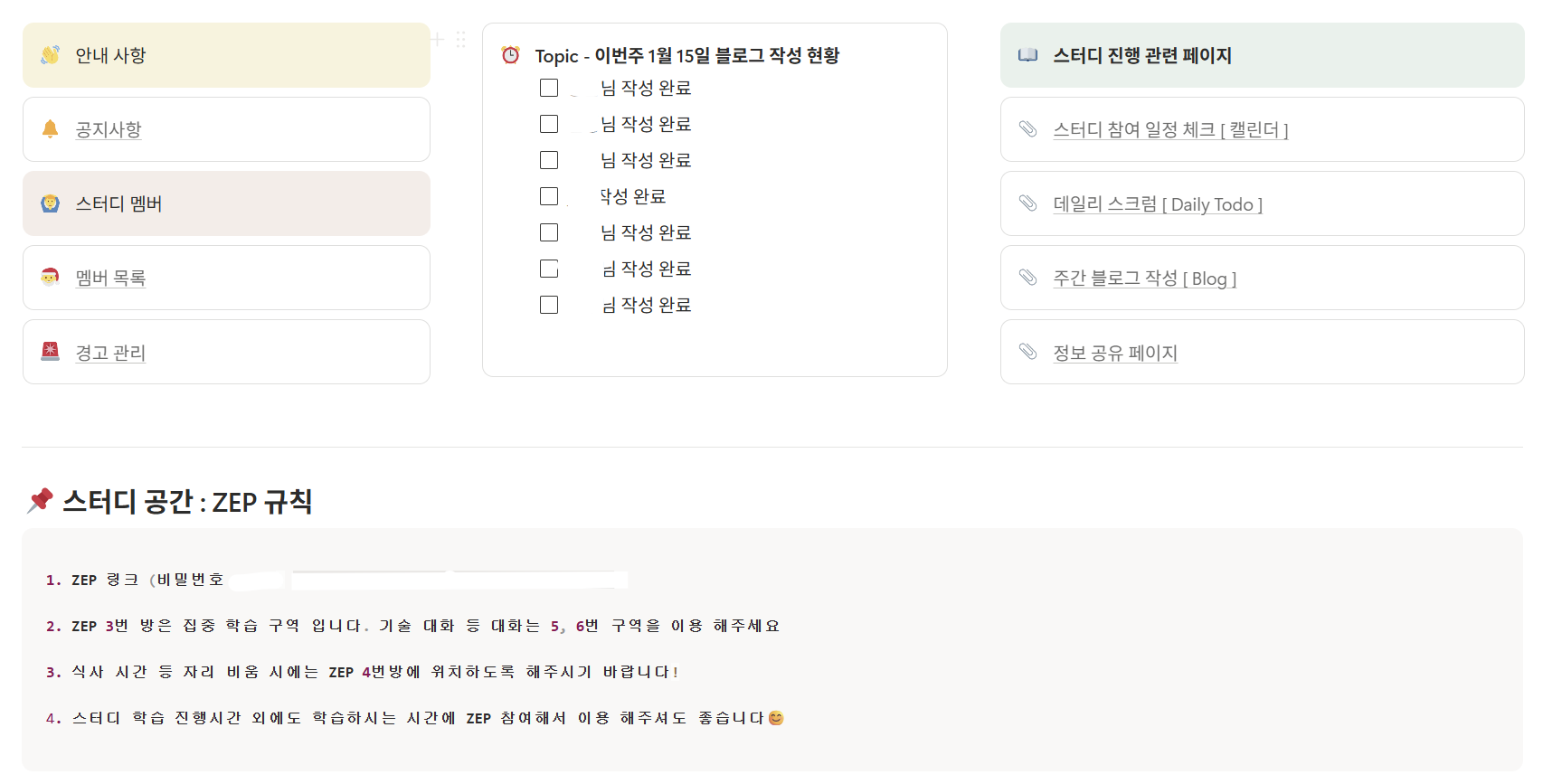The width and height of the screenshot is (1543, 784).
Task: Open the 정보 공유 페이지 link
Action: [x=1115, y=353]
